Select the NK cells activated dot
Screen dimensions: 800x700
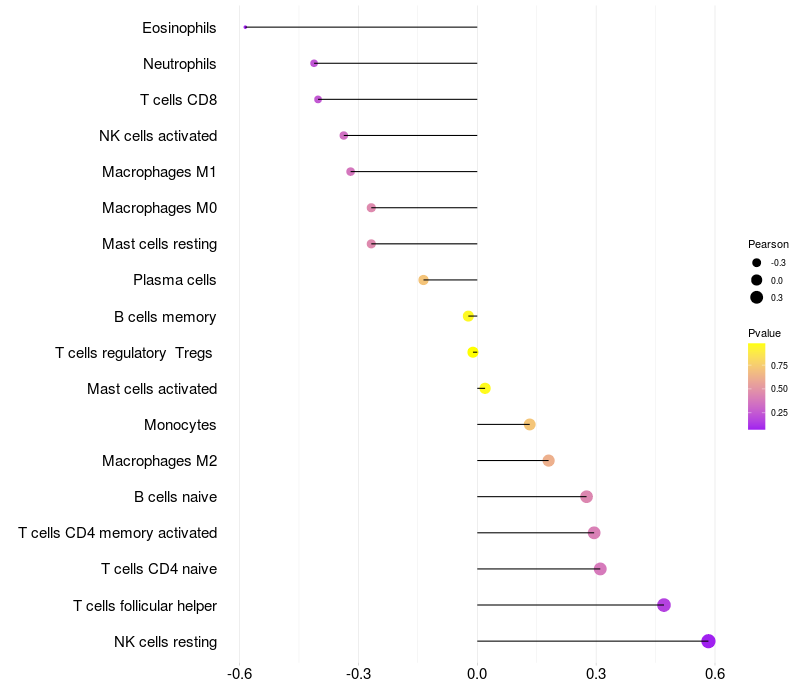[343, 136]
